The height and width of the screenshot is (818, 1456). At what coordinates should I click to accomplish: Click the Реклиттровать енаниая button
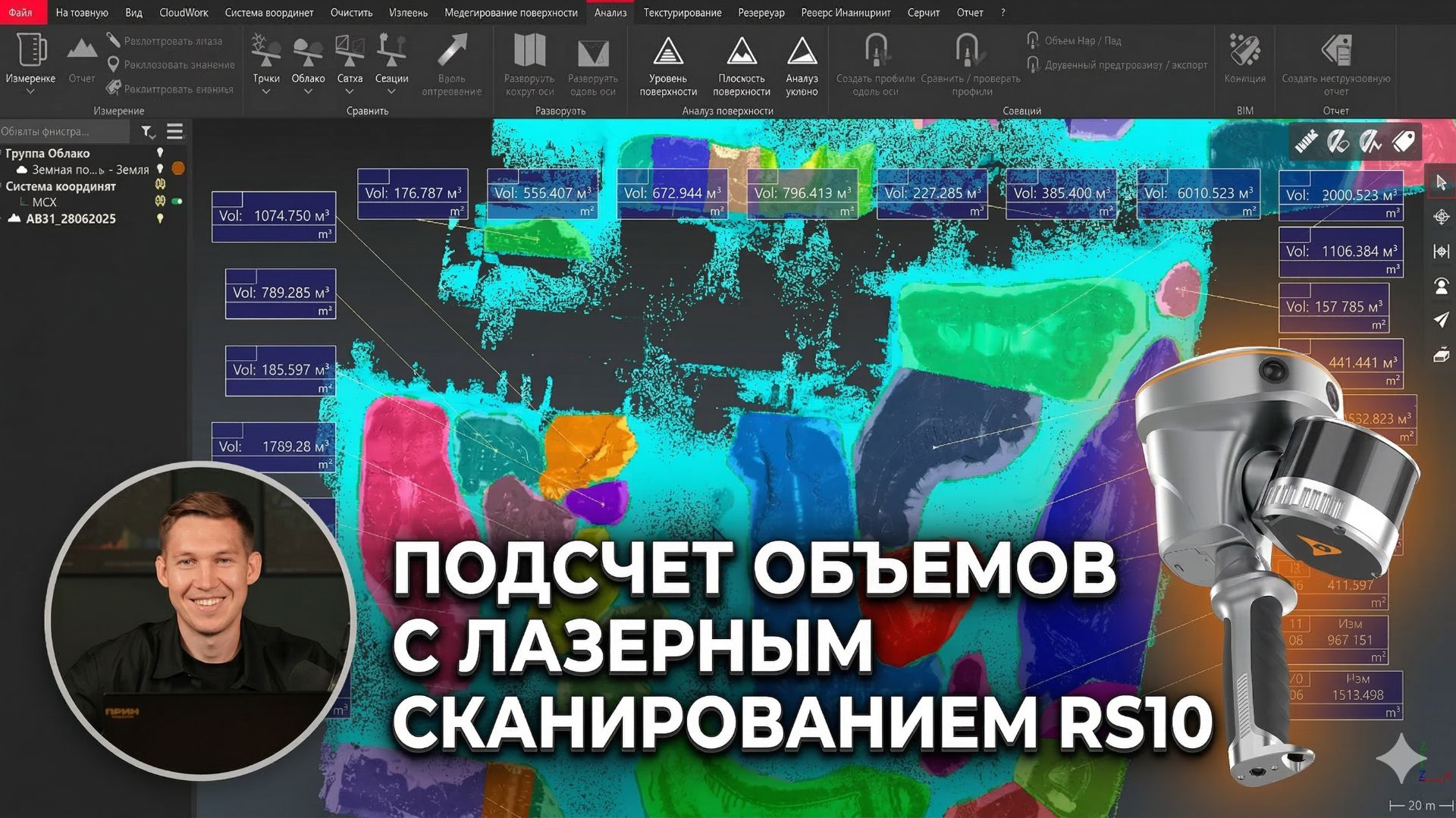coord(170,89)
